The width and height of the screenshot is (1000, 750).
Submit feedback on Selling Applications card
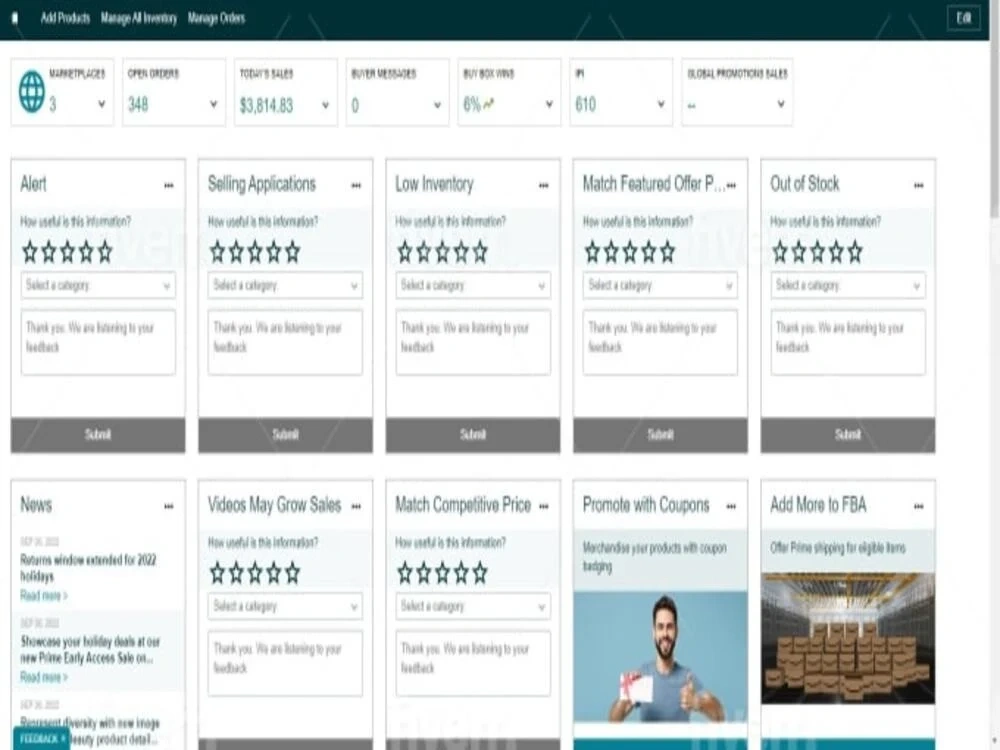pos(286,435)
